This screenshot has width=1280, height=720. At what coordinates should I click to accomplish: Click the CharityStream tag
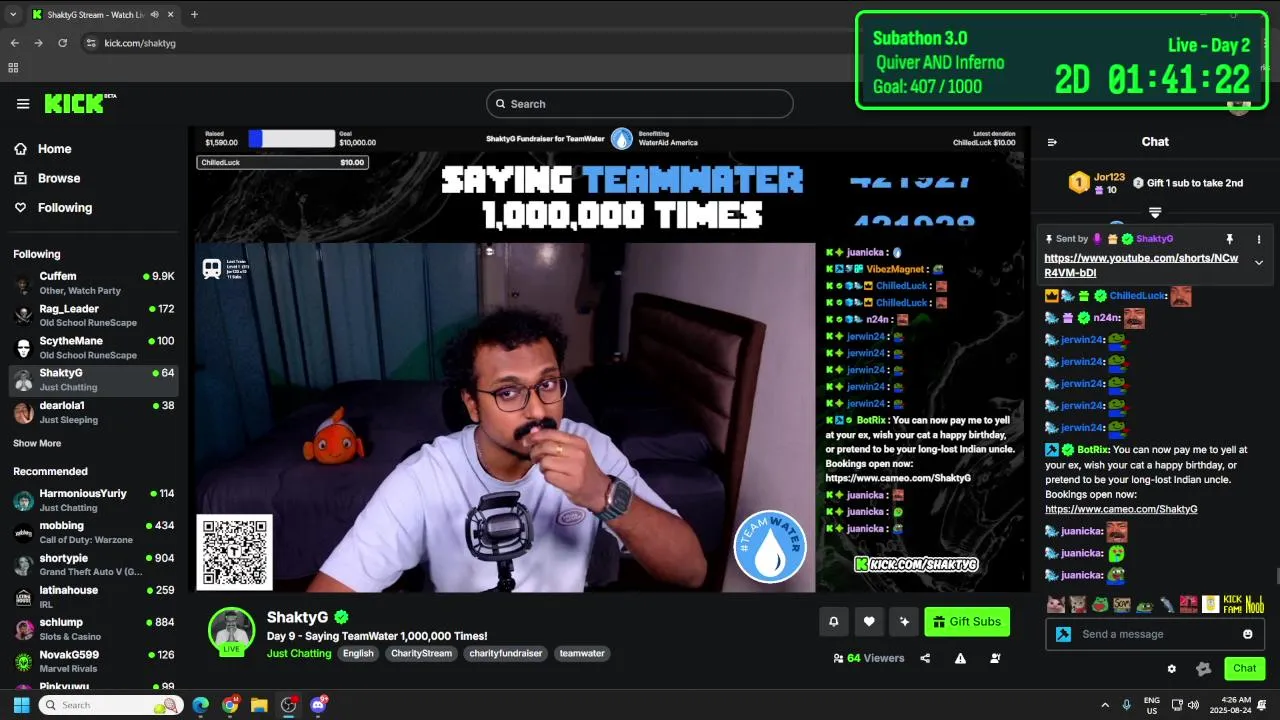tap(421, 653)
